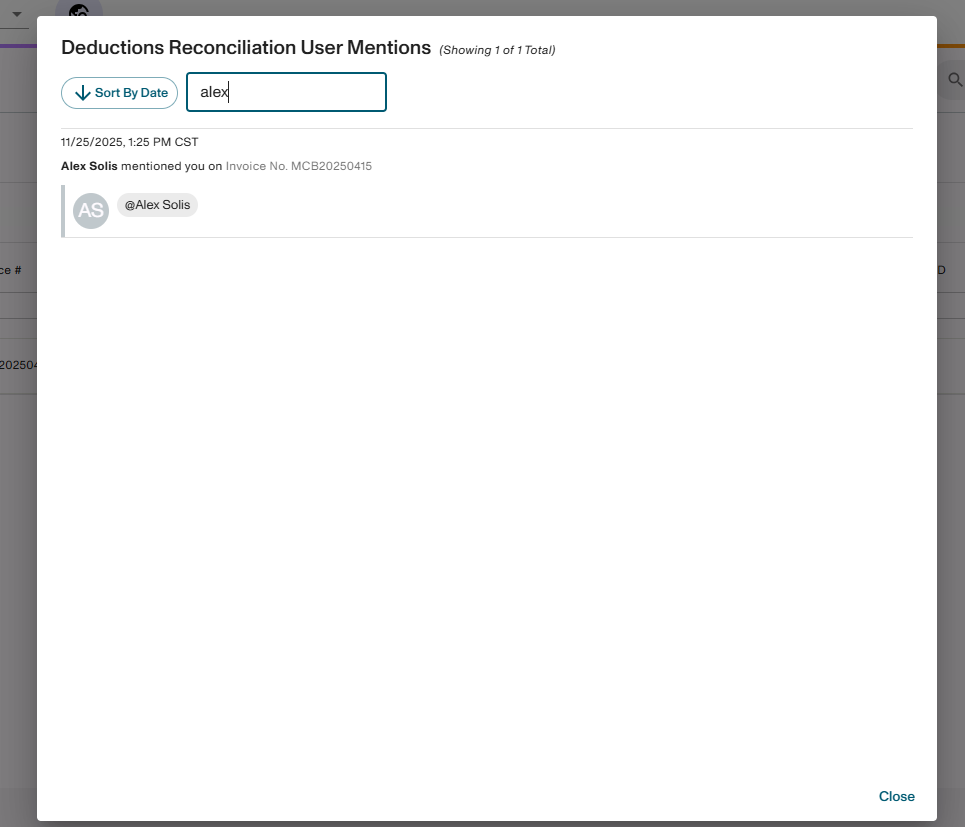The image size is (965, 827).
Task: Click the Deductions Reconciliation User Mentions title
Action: pos(246,47)
